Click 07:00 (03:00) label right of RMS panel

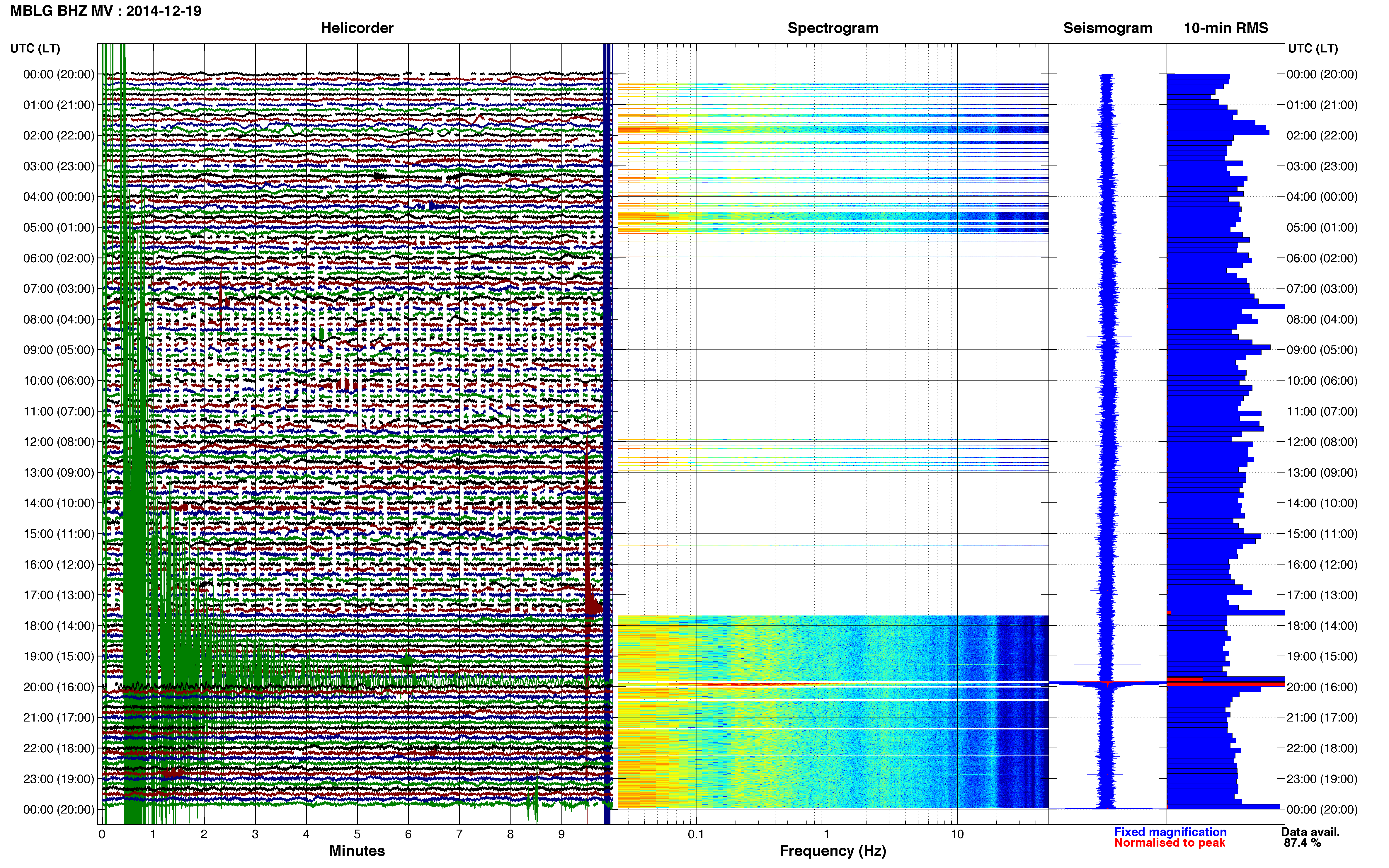point(1322,289)
